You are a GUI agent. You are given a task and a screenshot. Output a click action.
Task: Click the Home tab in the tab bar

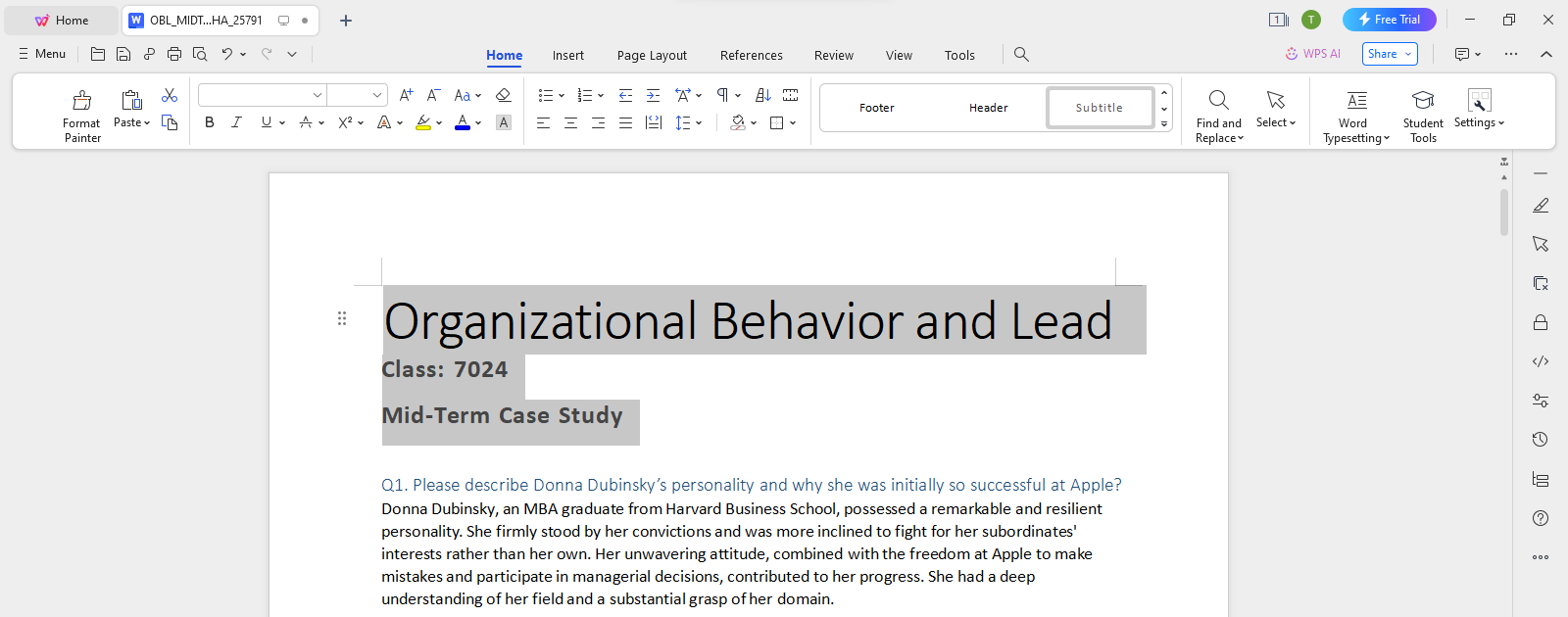tap(62, 20)
